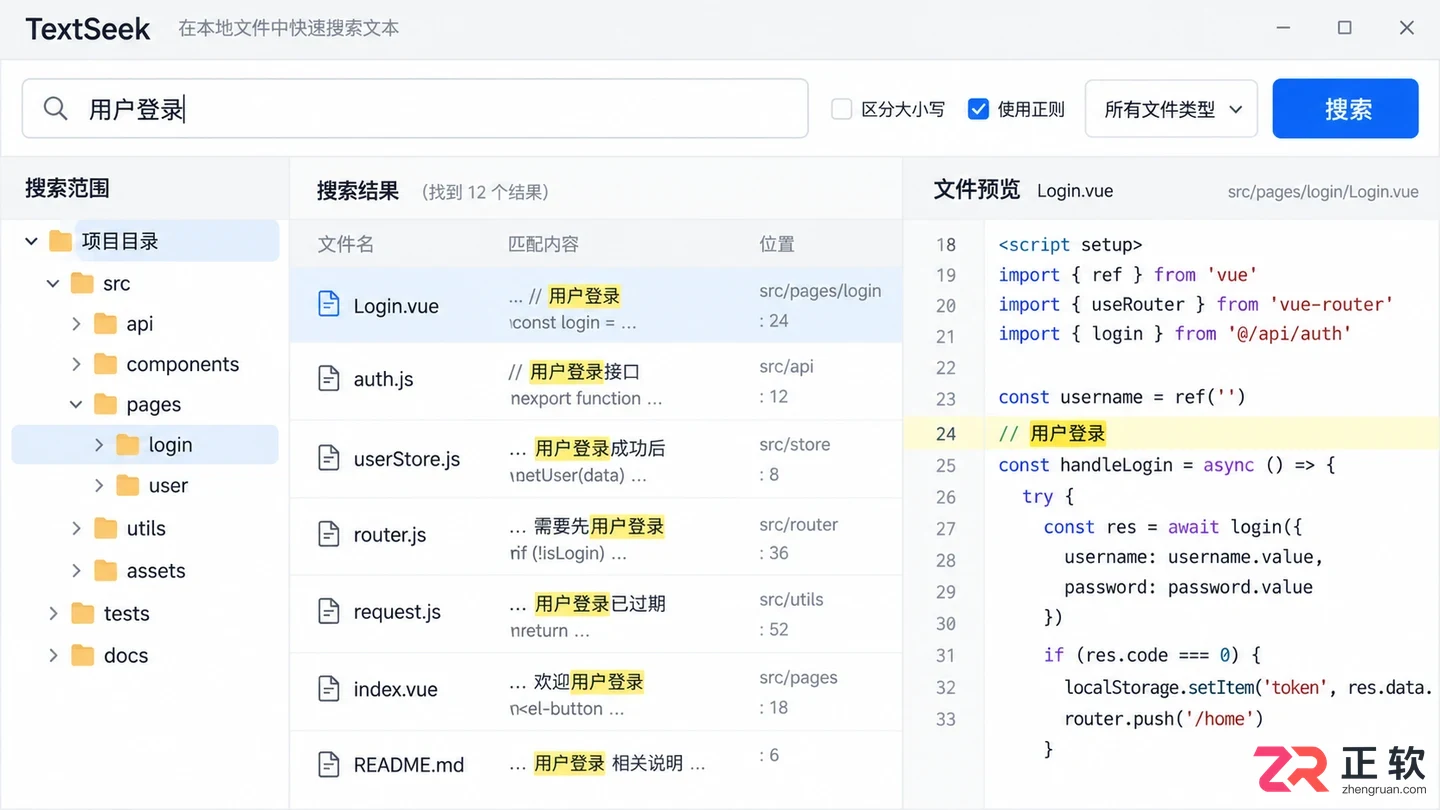The height and width of the screenshot is (810, 1440).
Task: Select the Login.vue file name in results
Action: (396, 306)
